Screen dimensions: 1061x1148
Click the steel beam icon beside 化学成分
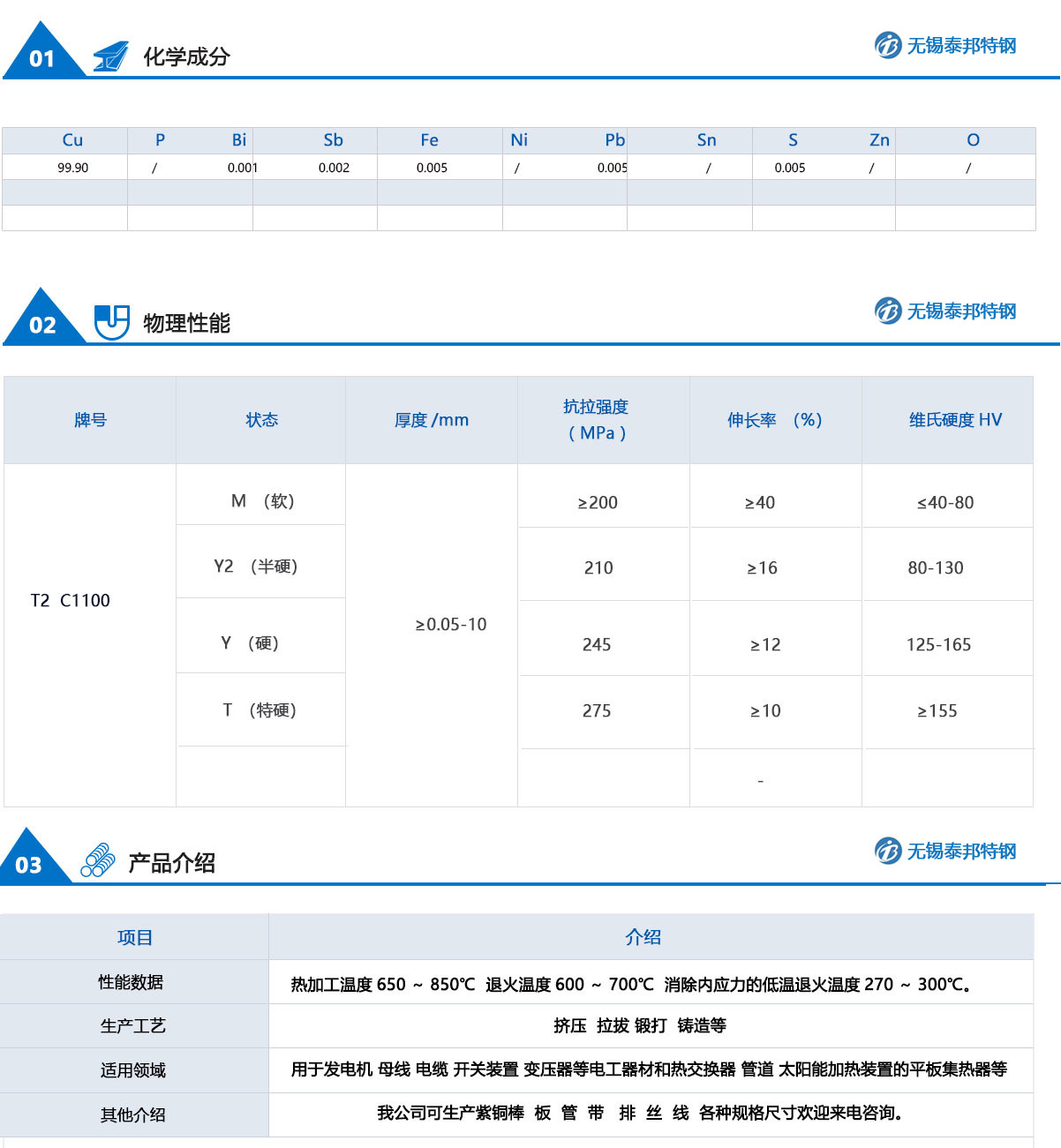click(110, 56)
